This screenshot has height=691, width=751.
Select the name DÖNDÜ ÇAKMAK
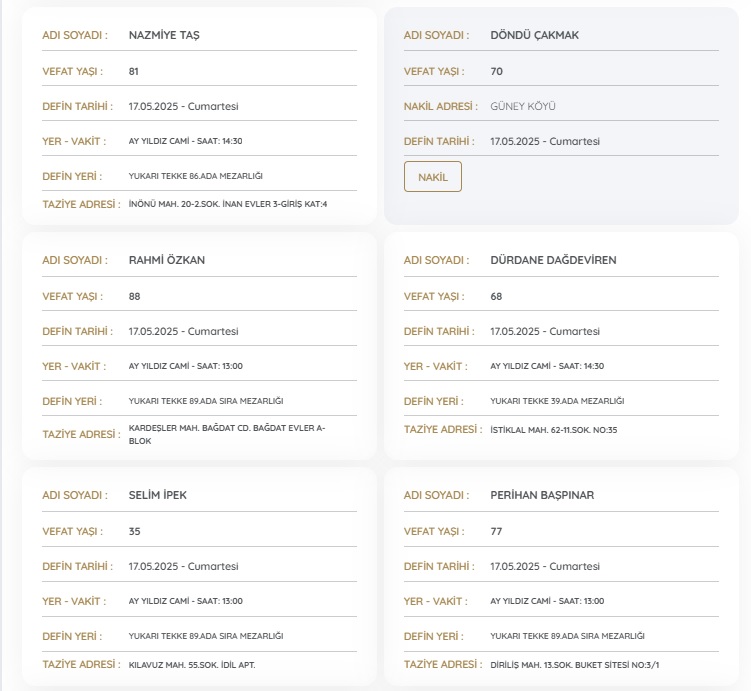coord(535,35)
